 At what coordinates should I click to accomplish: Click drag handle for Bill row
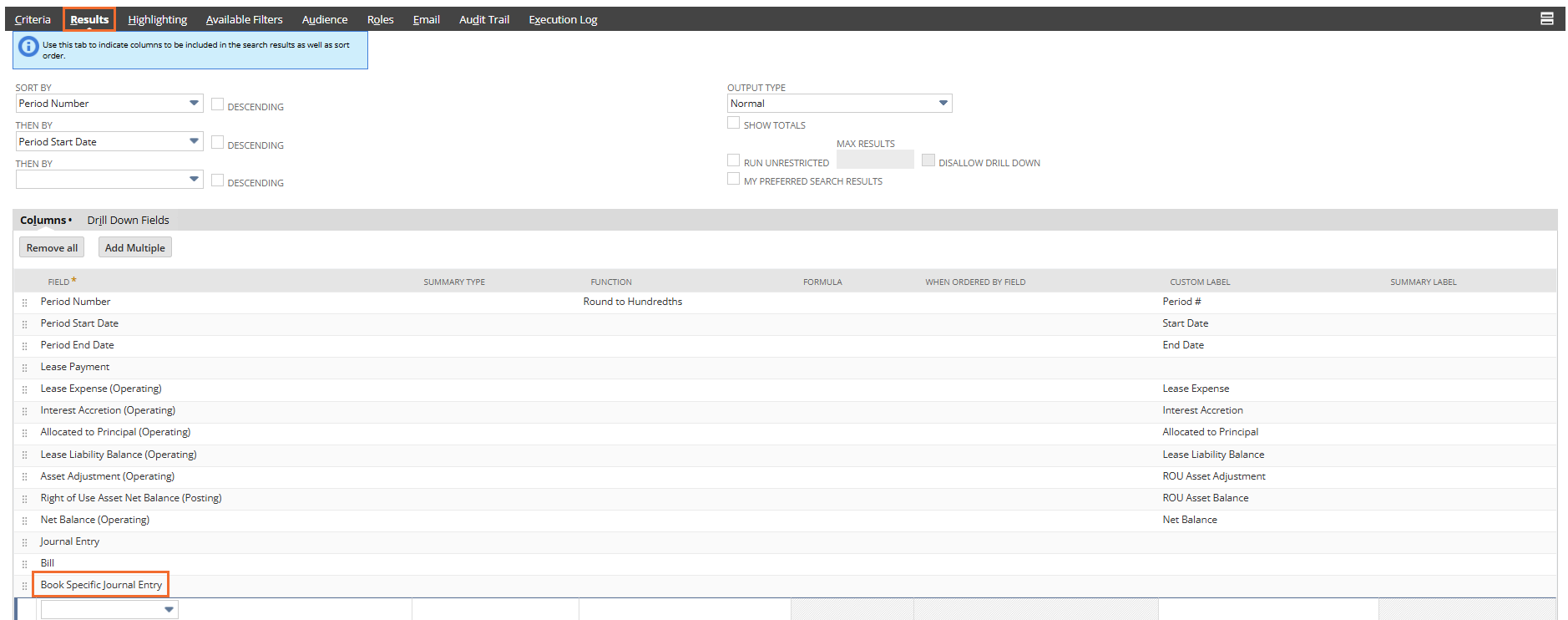click(x=24, y=564)
